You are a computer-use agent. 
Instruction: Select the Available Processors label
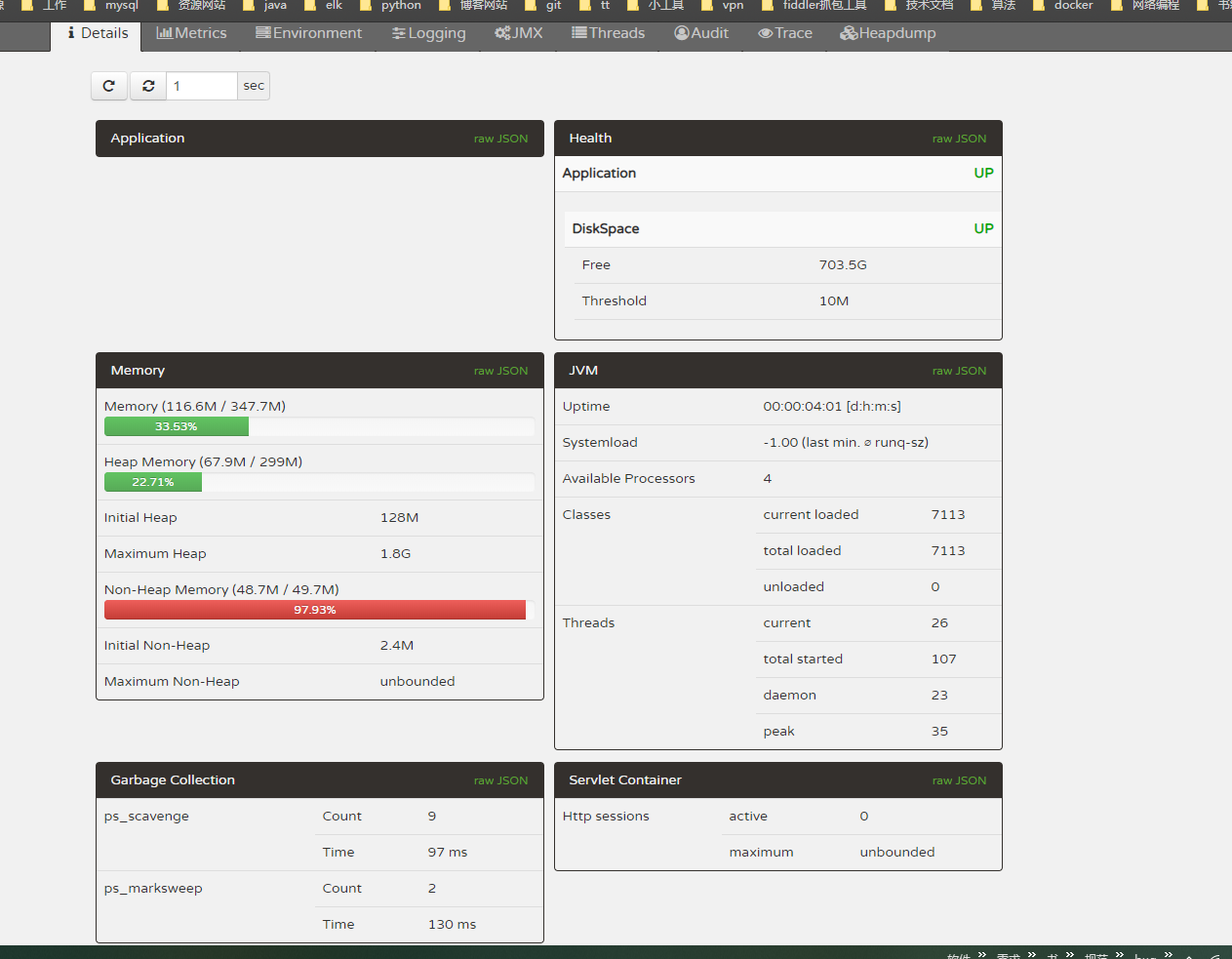coord(629,479)
